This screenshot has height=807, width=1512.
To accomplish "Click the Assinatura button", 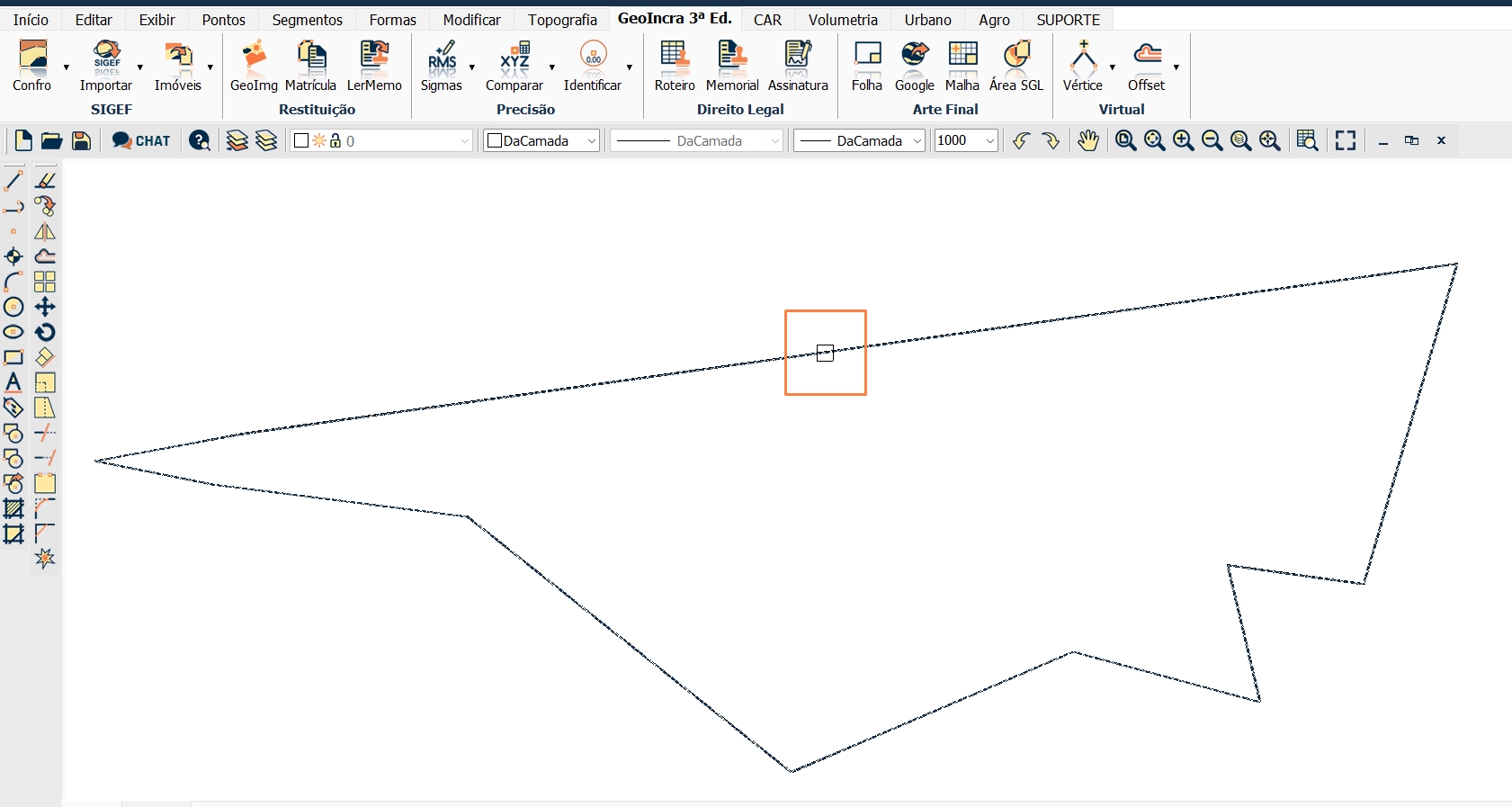I will point(798,67).
